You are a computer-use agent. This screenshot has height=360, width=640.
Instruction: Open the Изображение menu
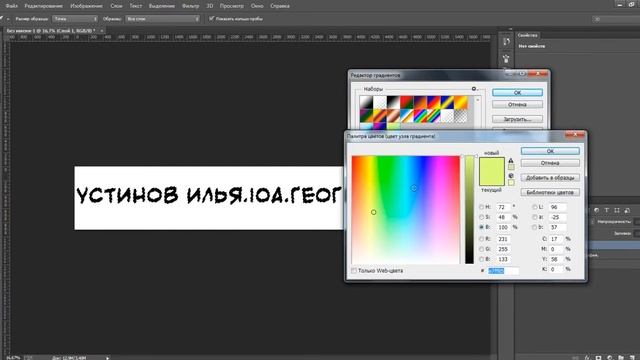[87, 6]
